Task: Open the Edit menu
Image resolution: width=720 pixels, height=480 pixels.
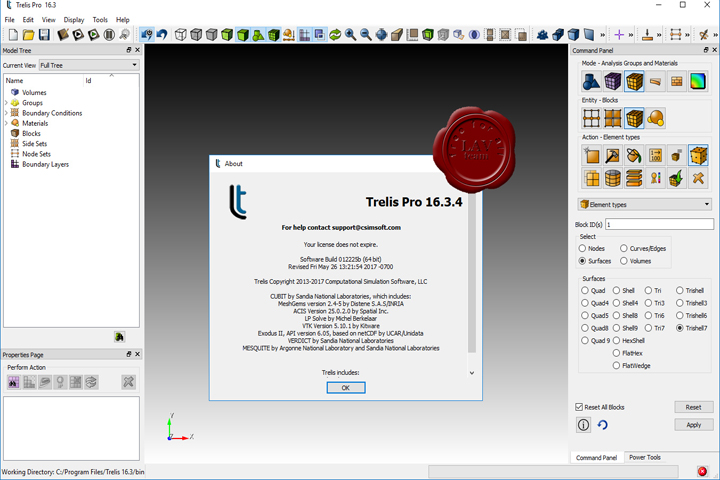Action: (x=28, y=20)
